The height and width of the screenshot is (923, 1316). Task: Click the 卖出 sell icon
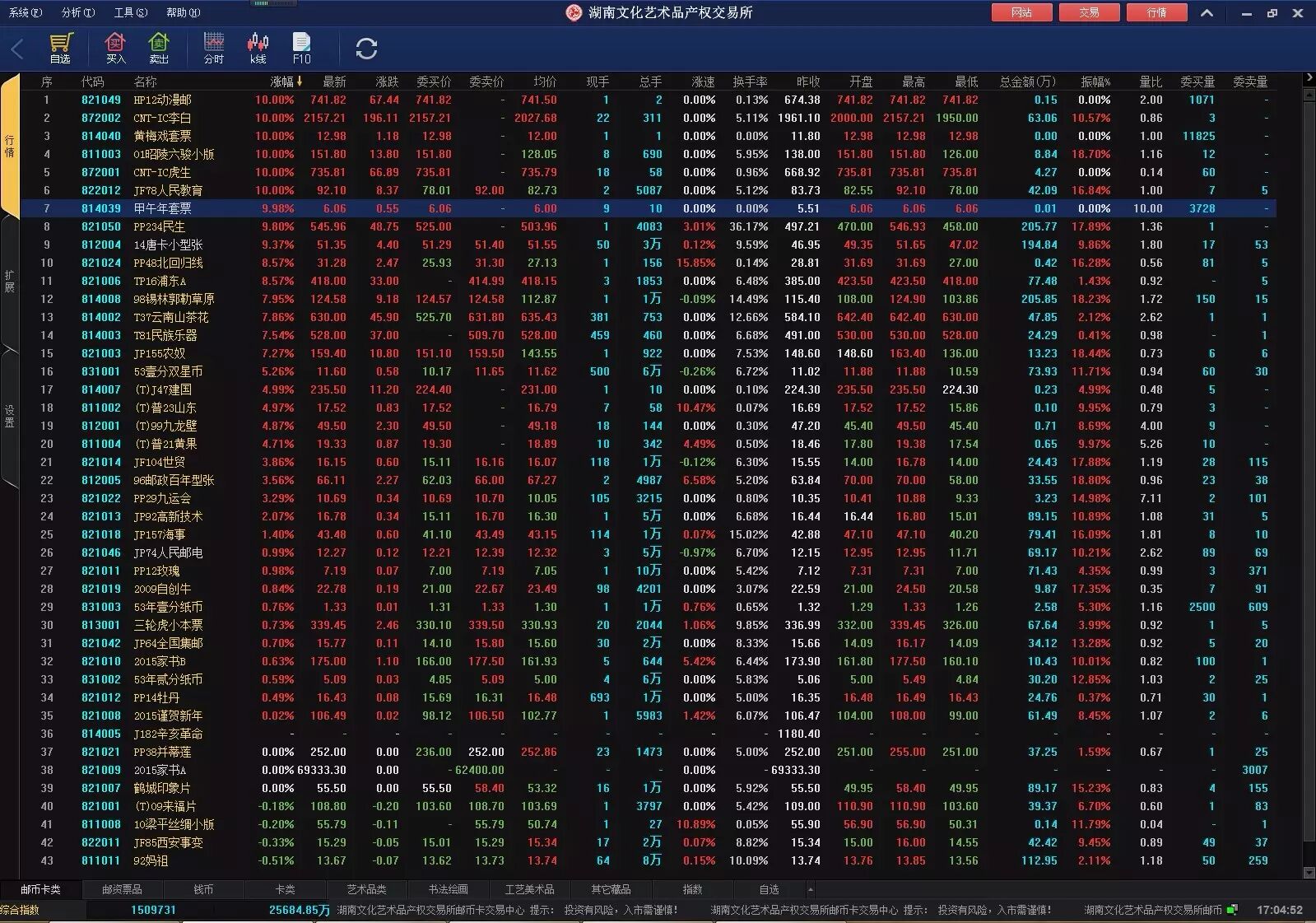point(159,48)
